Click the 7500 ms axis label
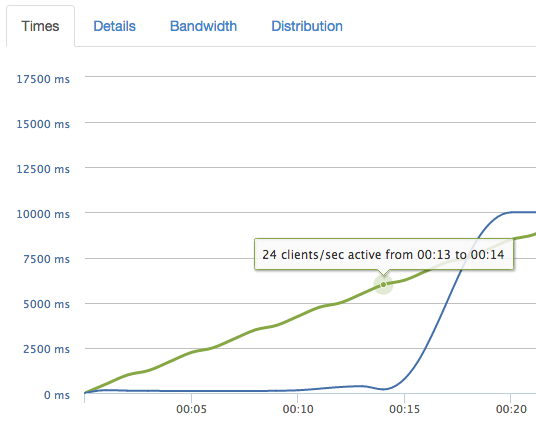This screenshot has width=536, height=433. point(46,259)
